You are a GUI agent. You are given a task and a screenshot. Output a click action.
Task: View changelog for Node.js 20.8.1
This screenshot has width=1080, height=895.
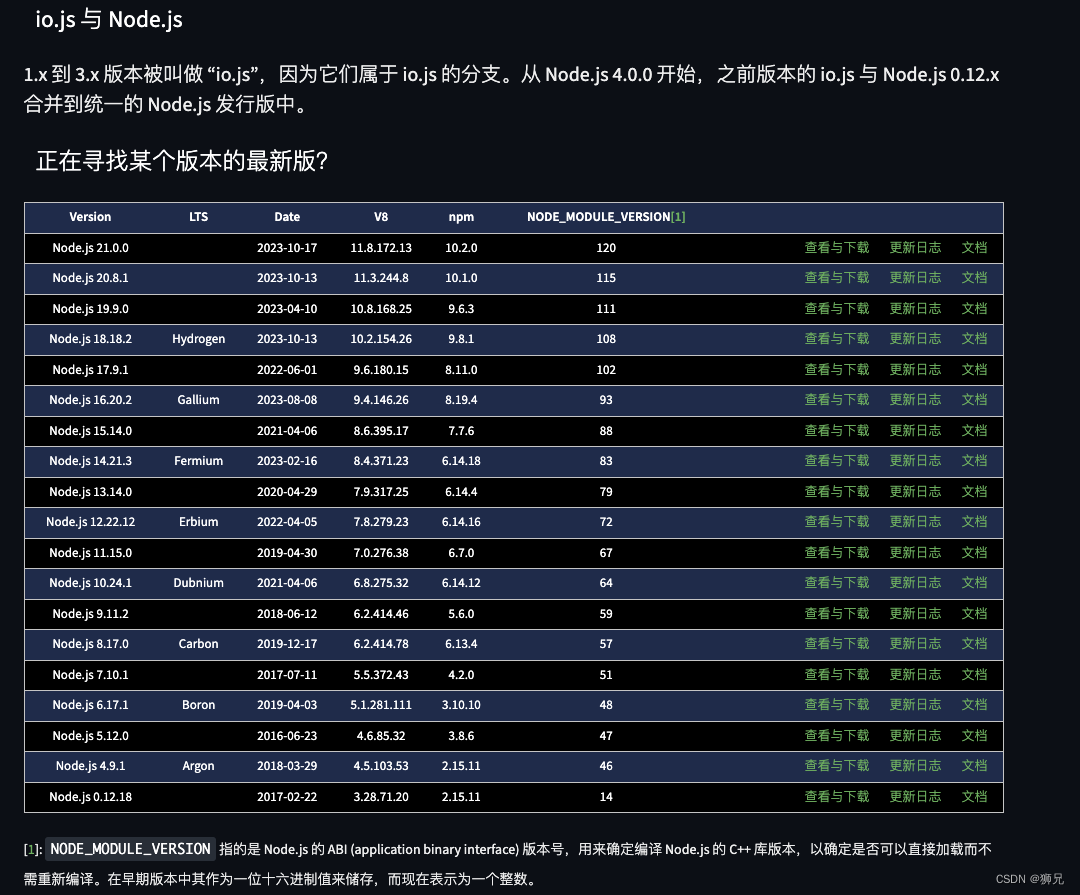[x=915, y=278]
